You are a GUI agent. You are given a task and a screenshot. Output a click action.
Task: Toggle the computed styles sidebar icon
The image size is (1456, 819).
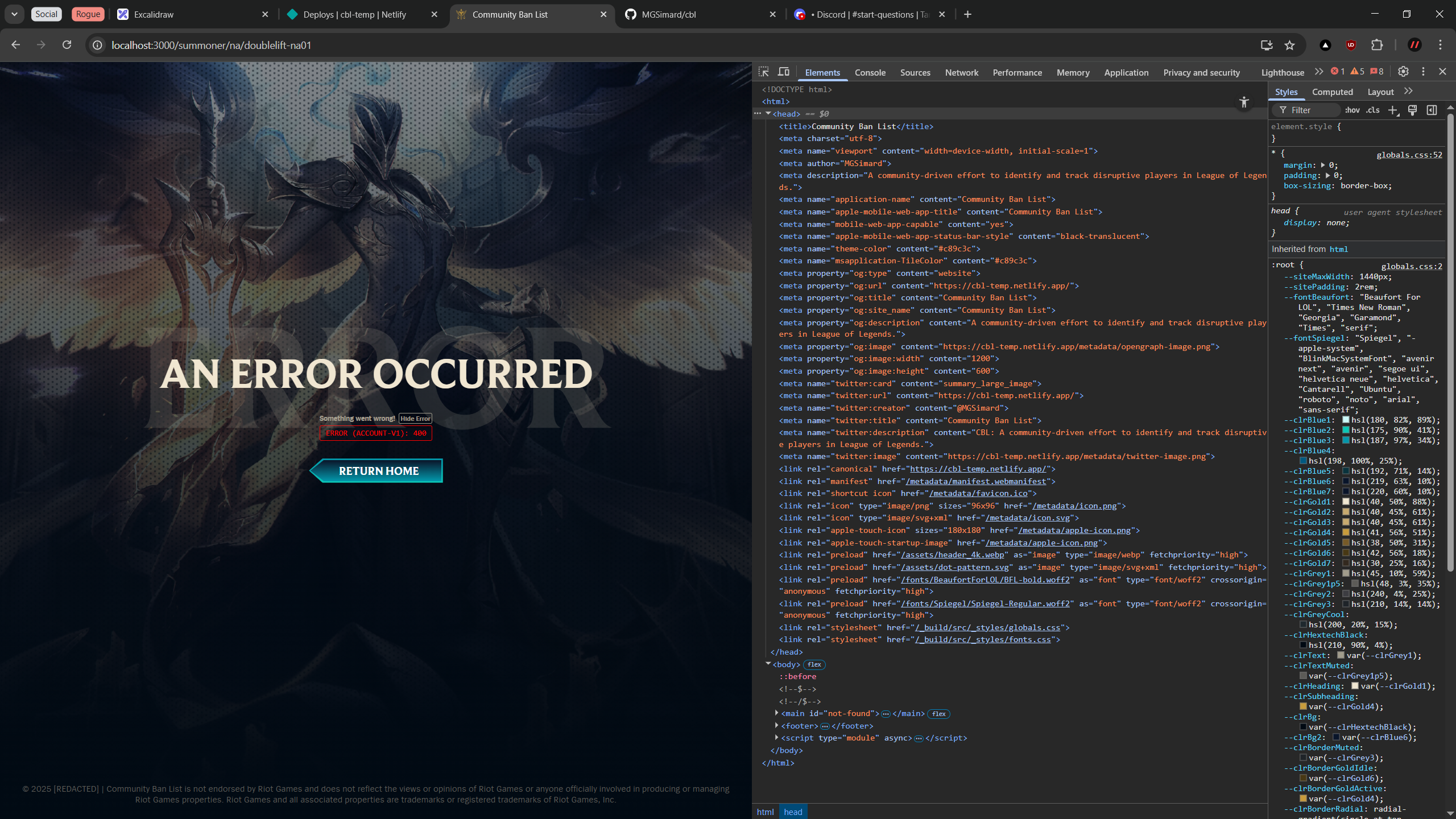click(x=1432, y=110)
